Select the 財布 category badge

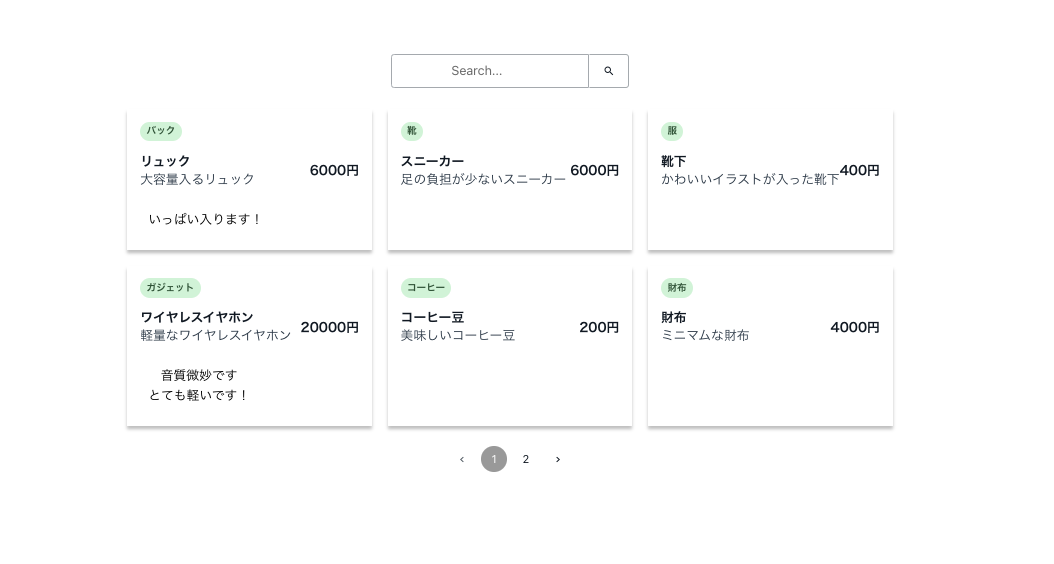[677, 288]
